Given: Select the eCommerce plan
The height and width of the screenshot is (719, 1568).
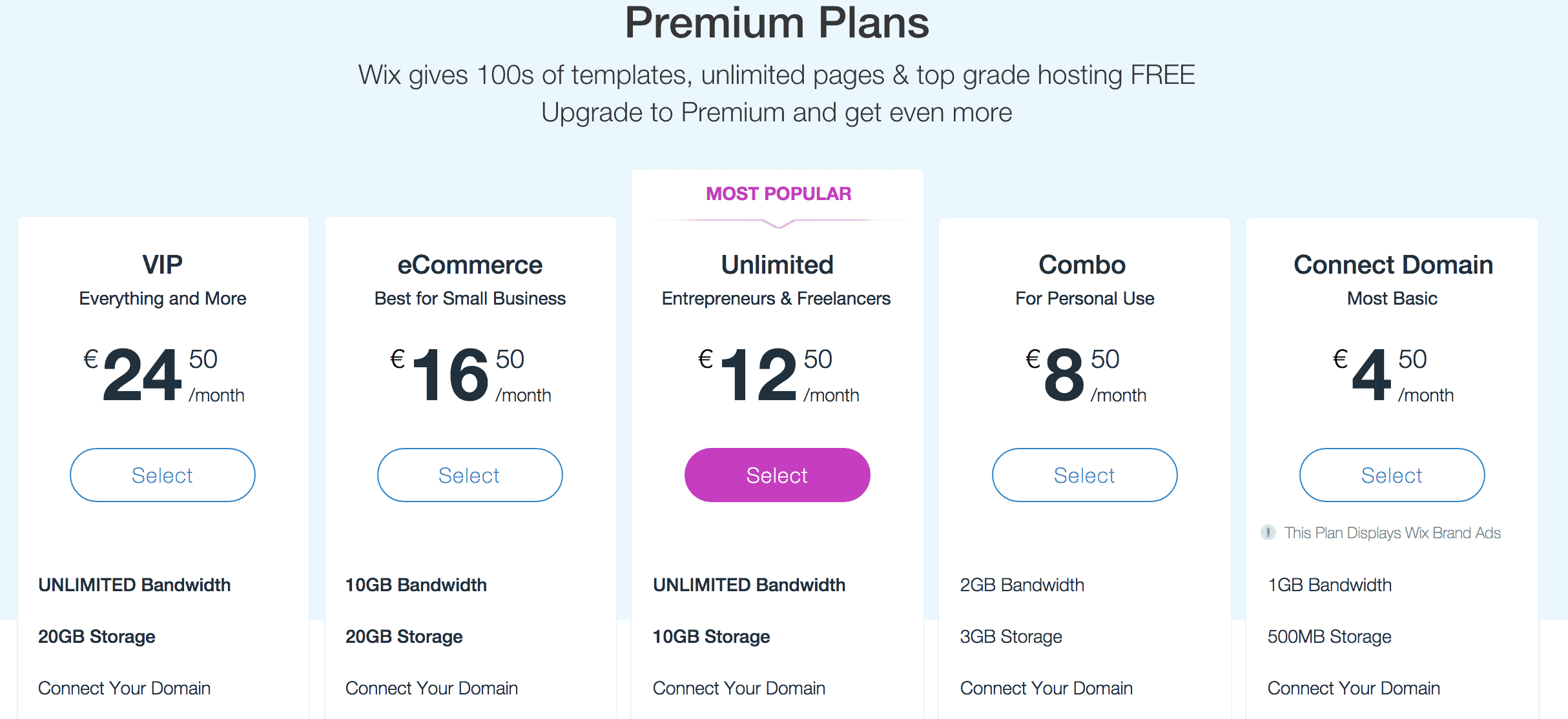Looking at the screenshot, I should click(470, 475).
